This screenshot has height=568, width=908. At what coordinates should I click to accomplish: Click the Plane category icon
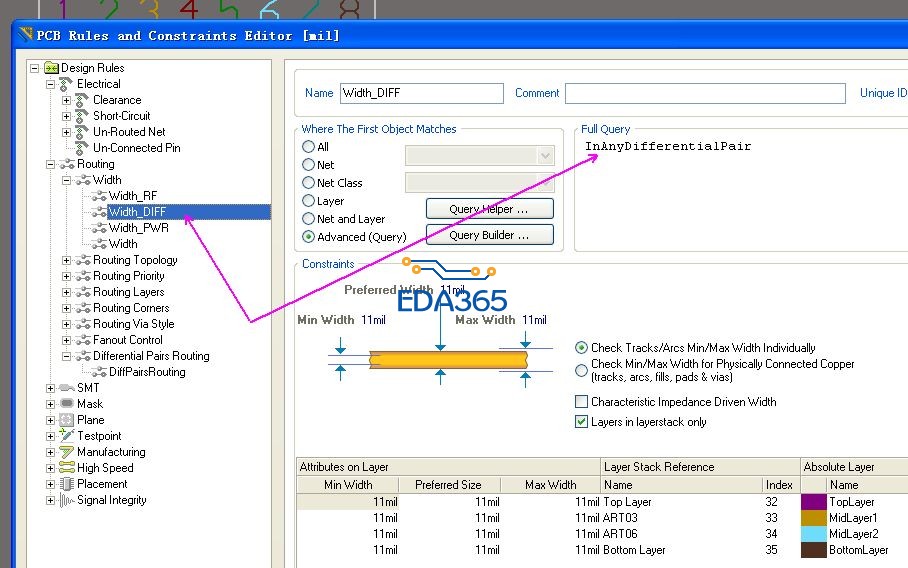67,420
